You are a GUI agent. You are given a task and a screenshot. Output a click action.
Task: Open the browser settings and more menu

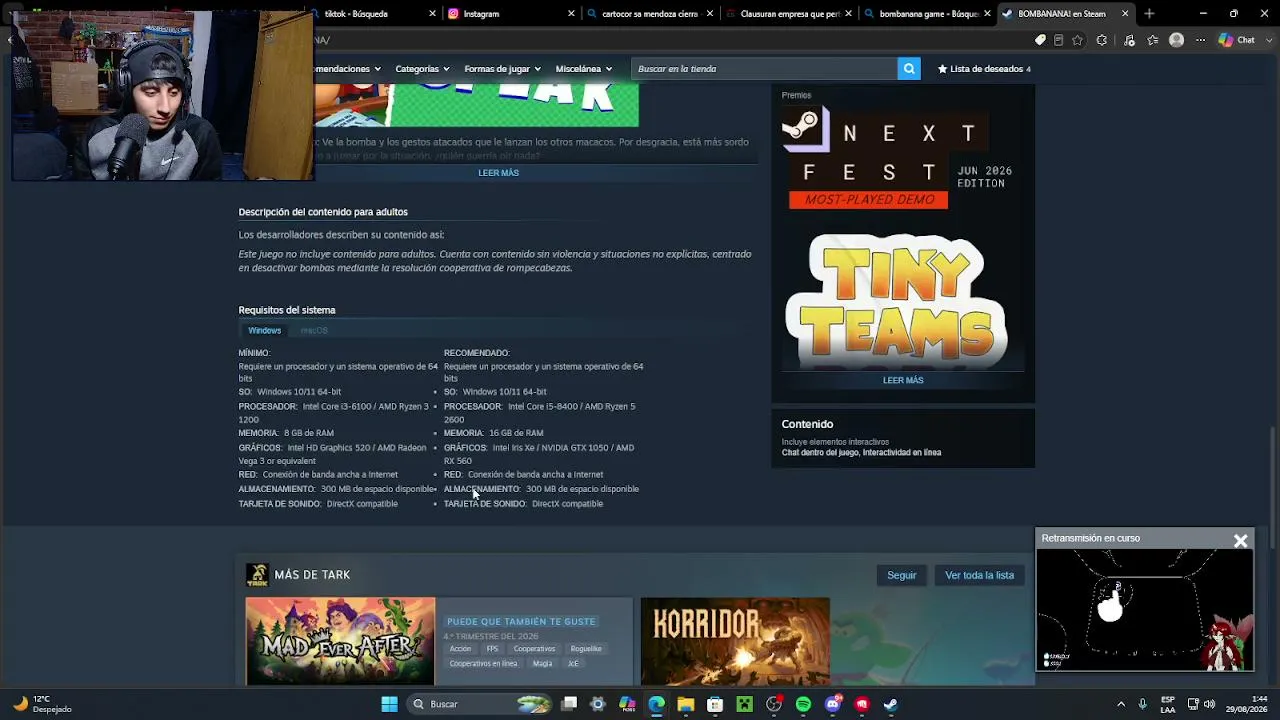click(x=1200, y=40)
